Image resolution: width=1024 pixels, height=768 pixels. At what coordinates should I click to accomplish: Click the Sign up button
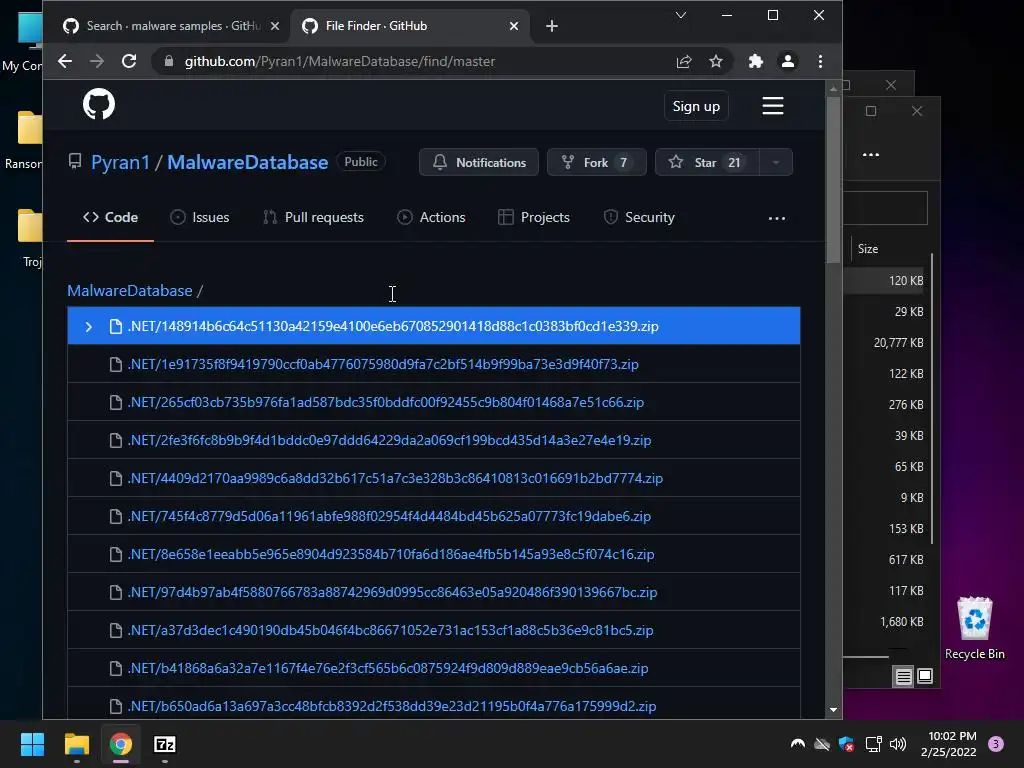coord(696,106)
